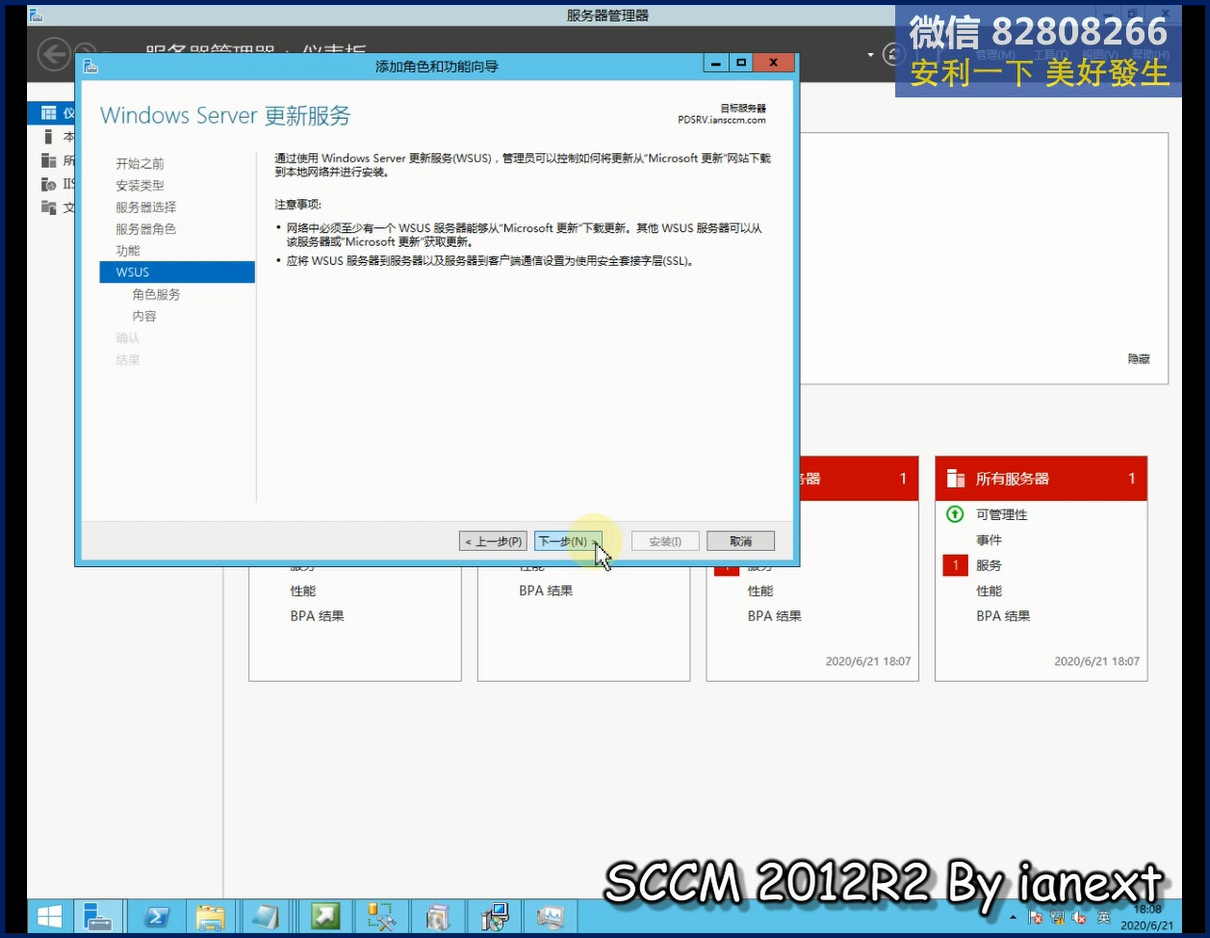This screenshot has width=1210, height=938.
Task: Switch the 英 input method indicator
Action: (x=1104, y=917)
